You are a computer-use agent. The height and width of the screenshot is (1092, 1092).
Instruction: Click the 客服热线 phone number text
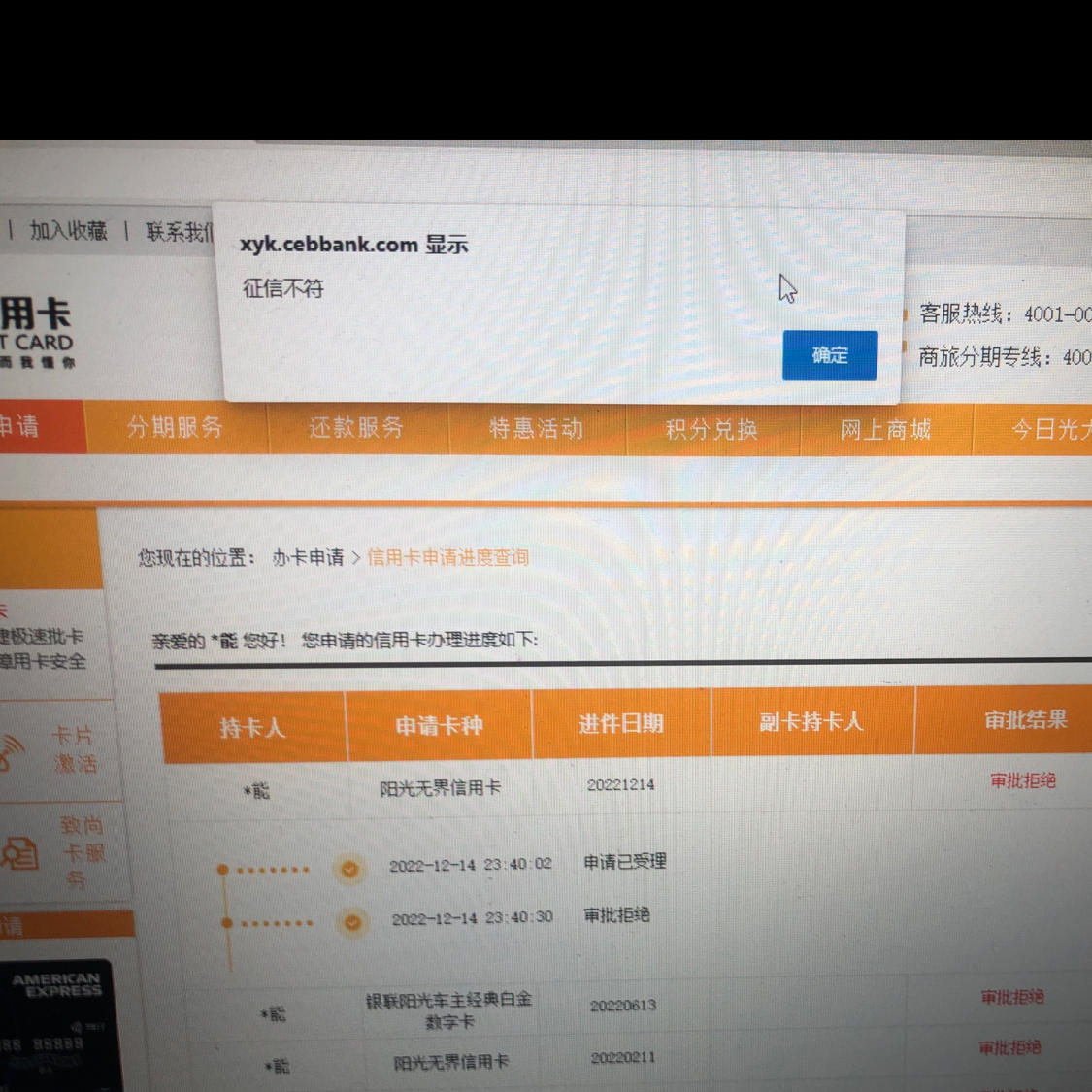[x=1005, y=314]
